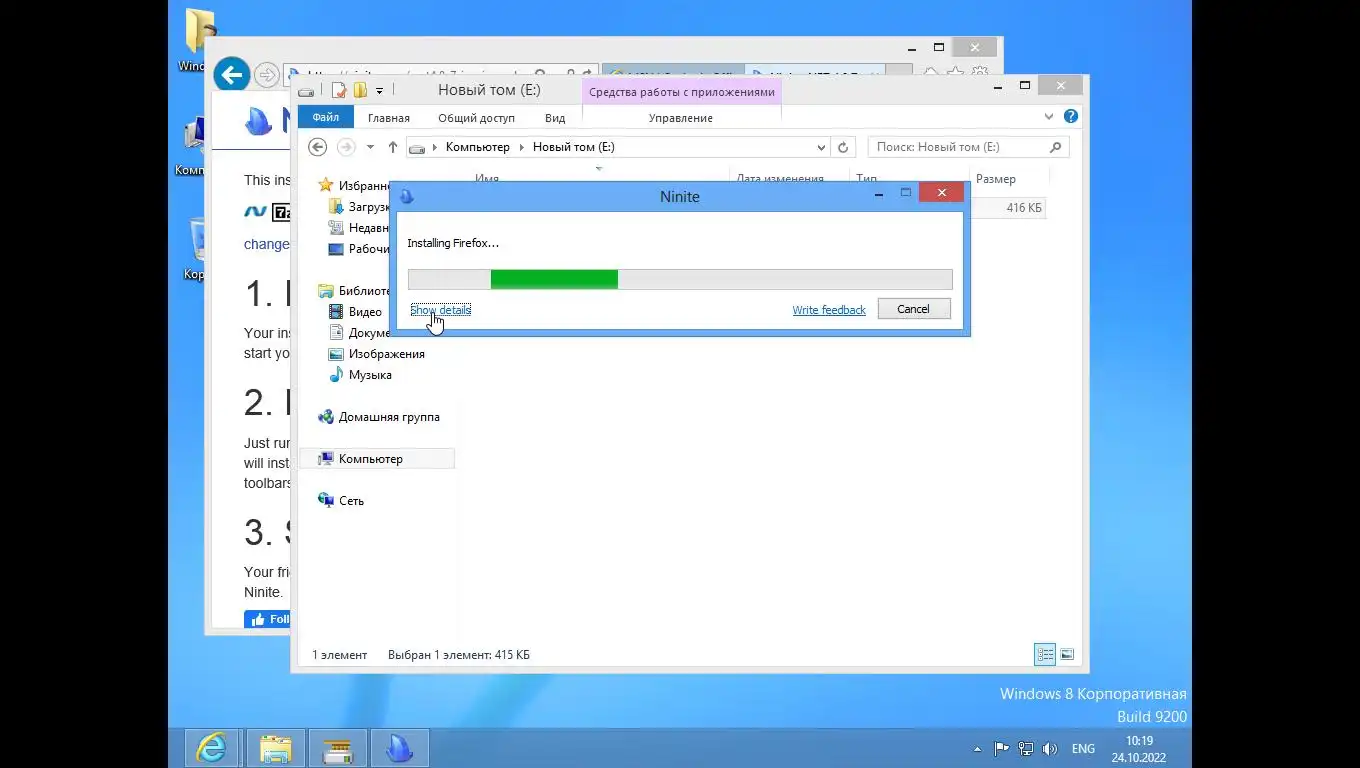The height and width of the screenshot is (768, 1360).
Task: Click the Show details link in Ninite
Action: [x=440, y=310]
